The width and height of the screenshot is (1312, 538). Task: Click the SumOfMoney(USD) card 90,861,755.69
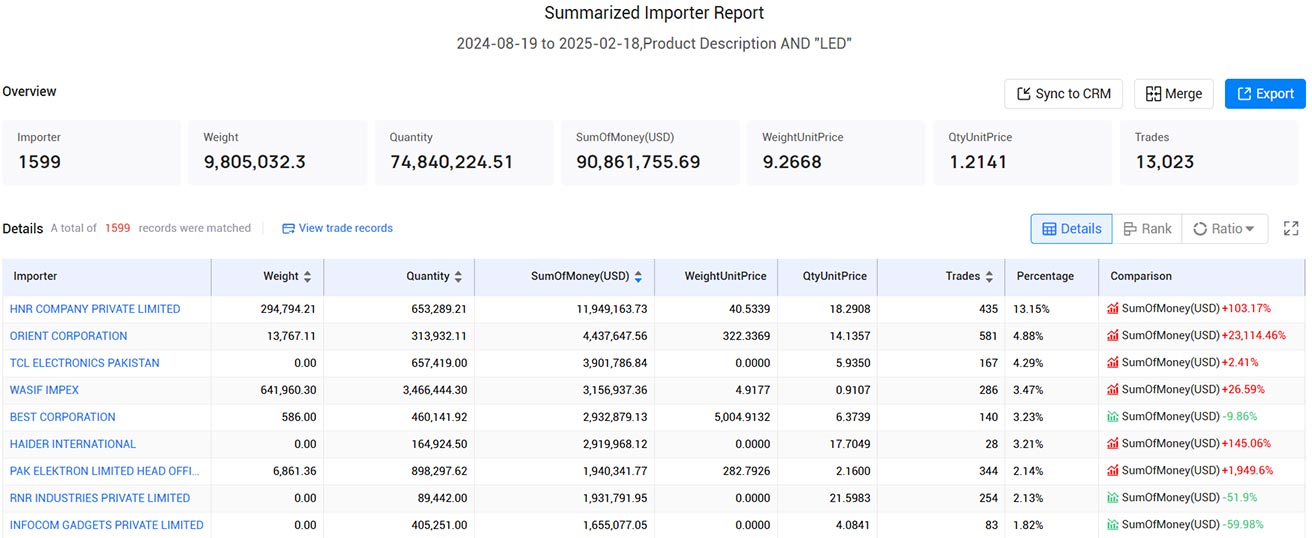pos(650,153)
